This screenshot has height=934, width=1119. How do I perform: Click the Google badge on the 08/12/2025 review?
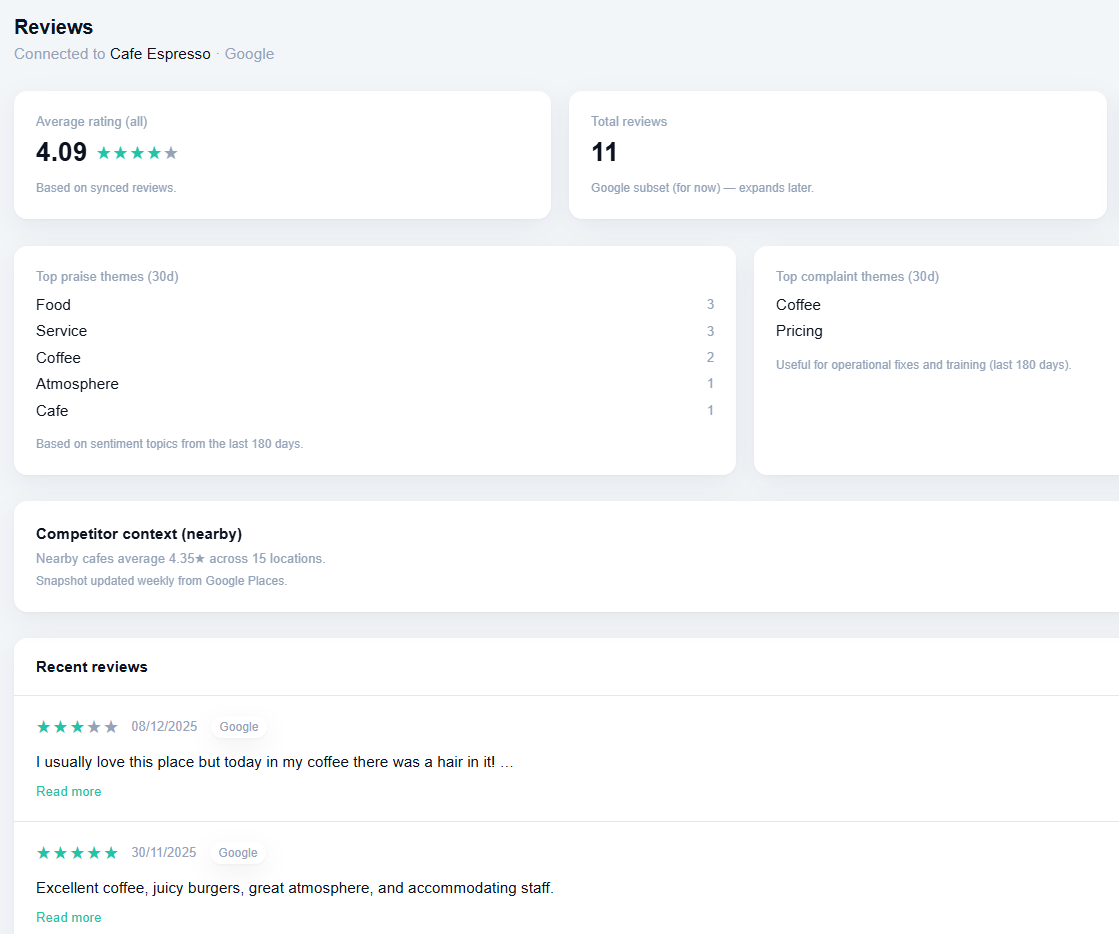pyautogui.click(x=239, y=727)
